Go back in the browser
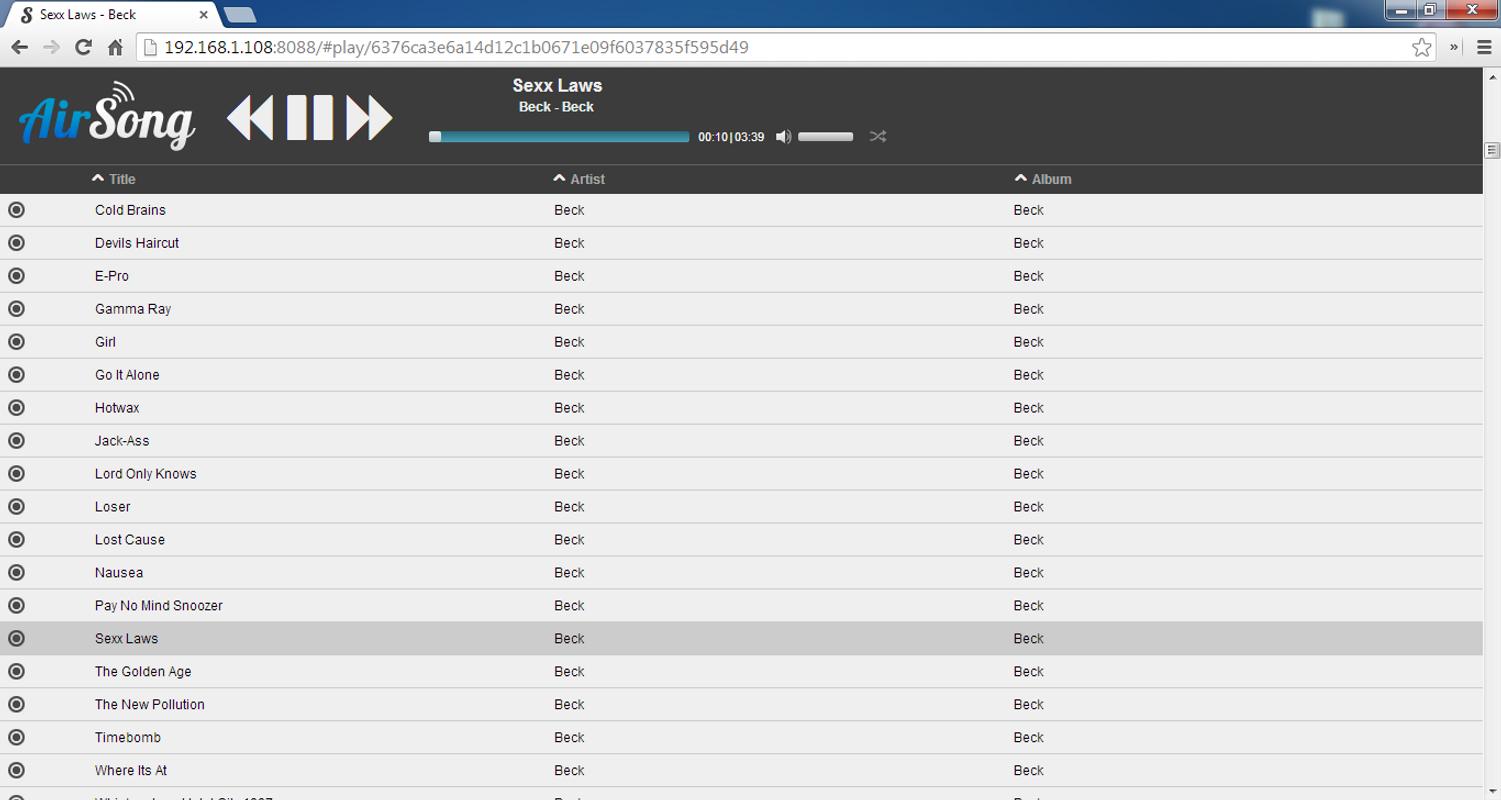The height and width of the screenshot is (800, 1501). pyautogui.click(x=20, y=47)
